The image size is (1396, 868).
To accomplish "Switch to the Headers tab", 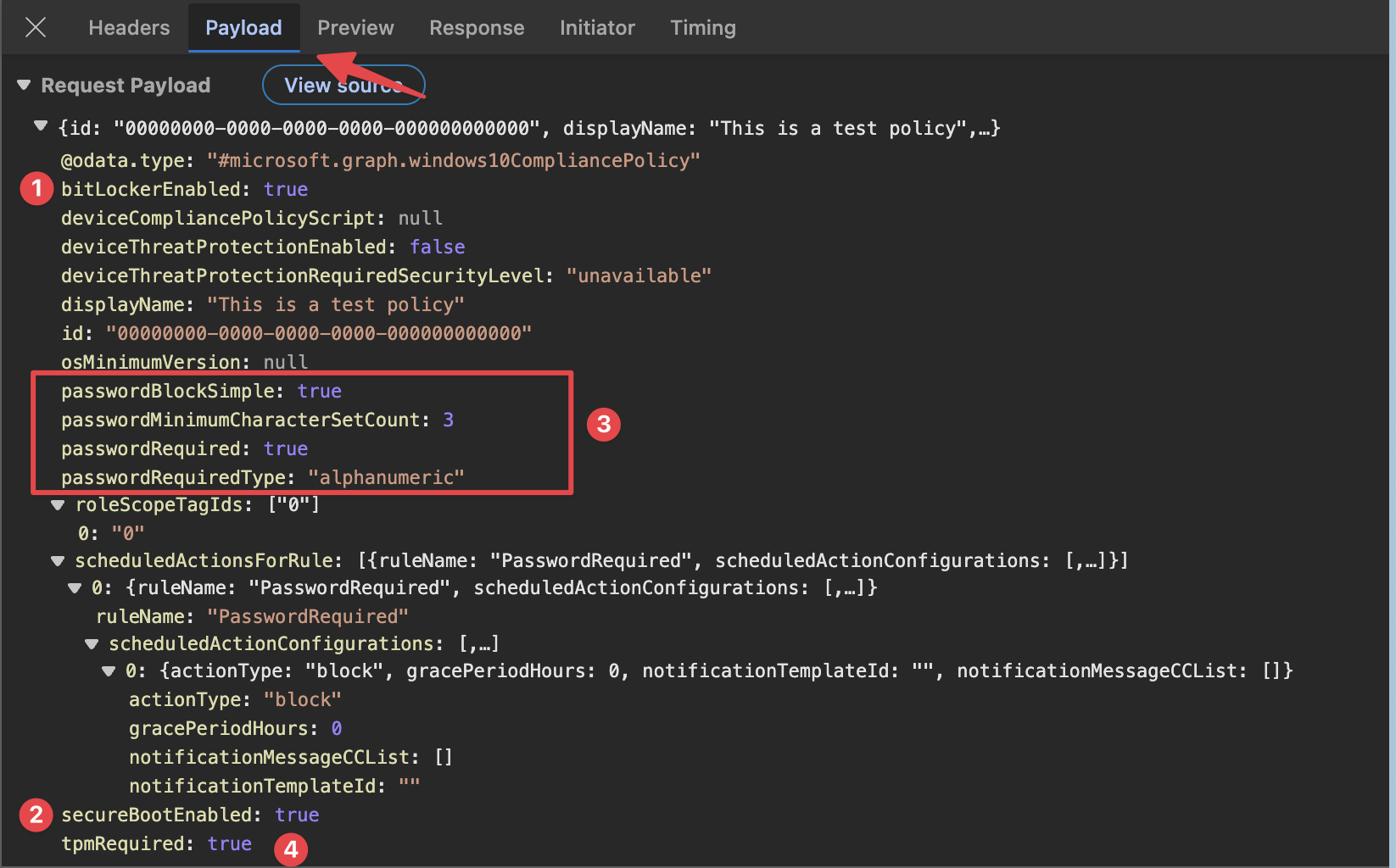I will [129, 28].
